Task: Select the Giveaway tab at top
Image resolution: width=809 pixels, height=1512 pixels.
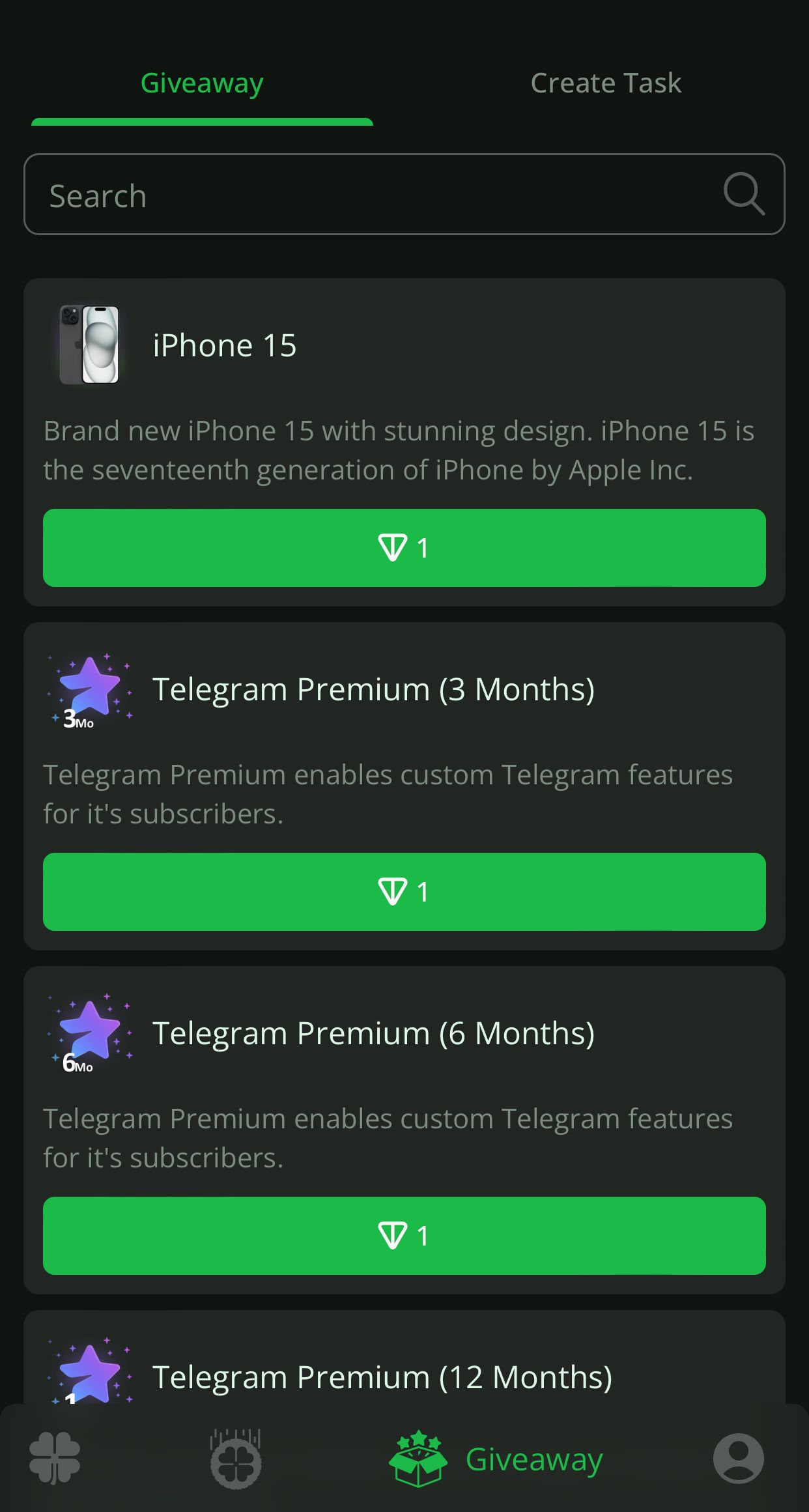Action: tap(202, 83)
